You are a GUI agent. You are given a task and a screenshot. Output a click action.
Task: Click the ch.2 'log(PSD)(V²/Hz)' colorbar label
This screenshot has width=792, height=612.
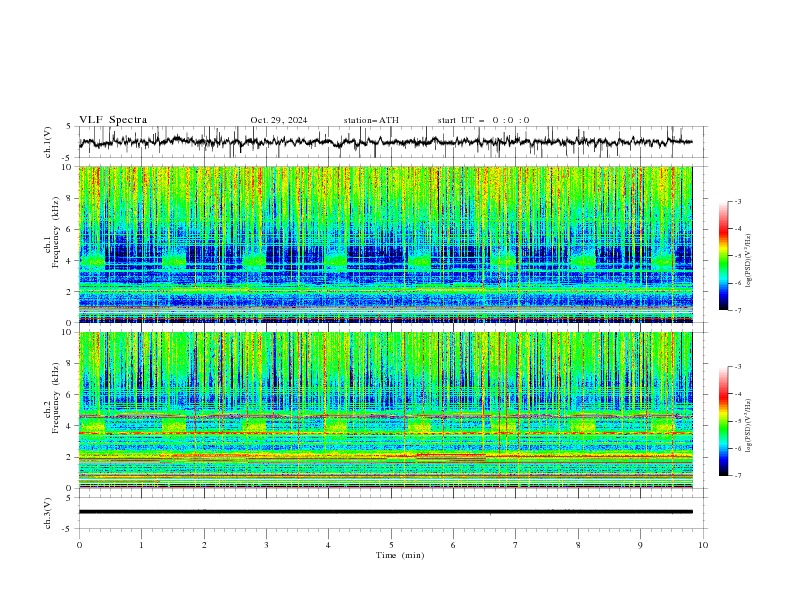[x=748, y=425]
